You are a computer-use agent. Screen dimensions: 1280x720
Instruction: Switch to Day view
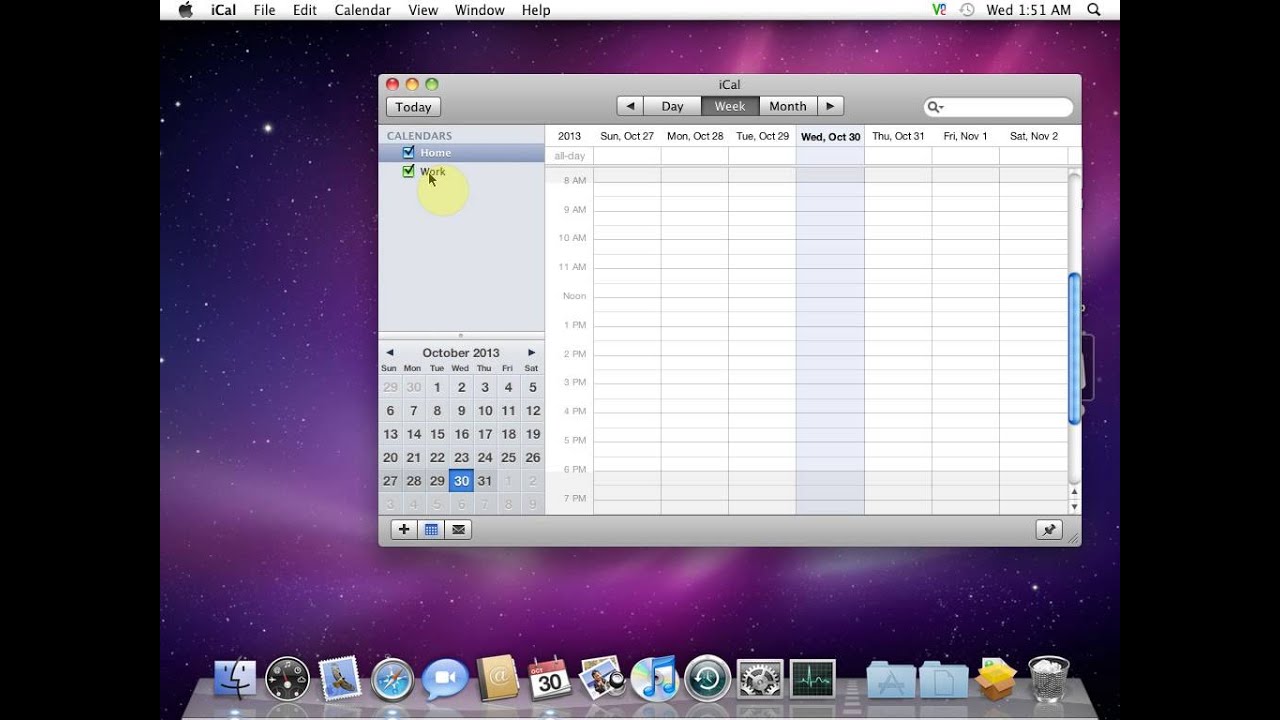[x=672, y=106]
